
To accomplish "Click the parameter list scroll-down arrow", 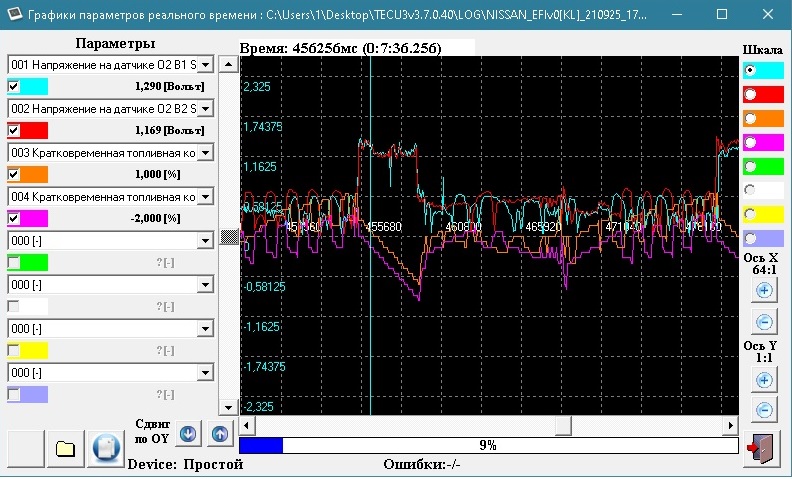I will pos(229,407).
